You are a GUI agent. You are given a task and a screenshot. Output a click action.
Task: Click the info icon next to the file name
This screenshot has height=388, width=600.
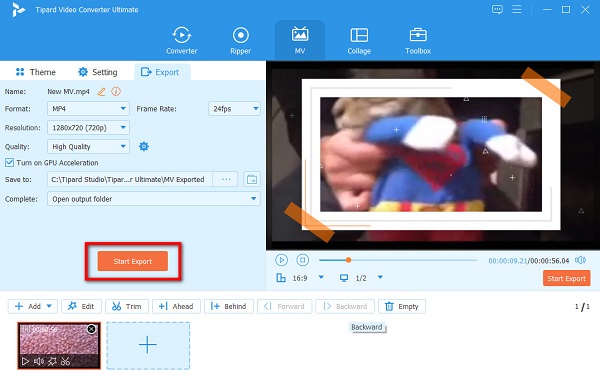pos(116,91)
